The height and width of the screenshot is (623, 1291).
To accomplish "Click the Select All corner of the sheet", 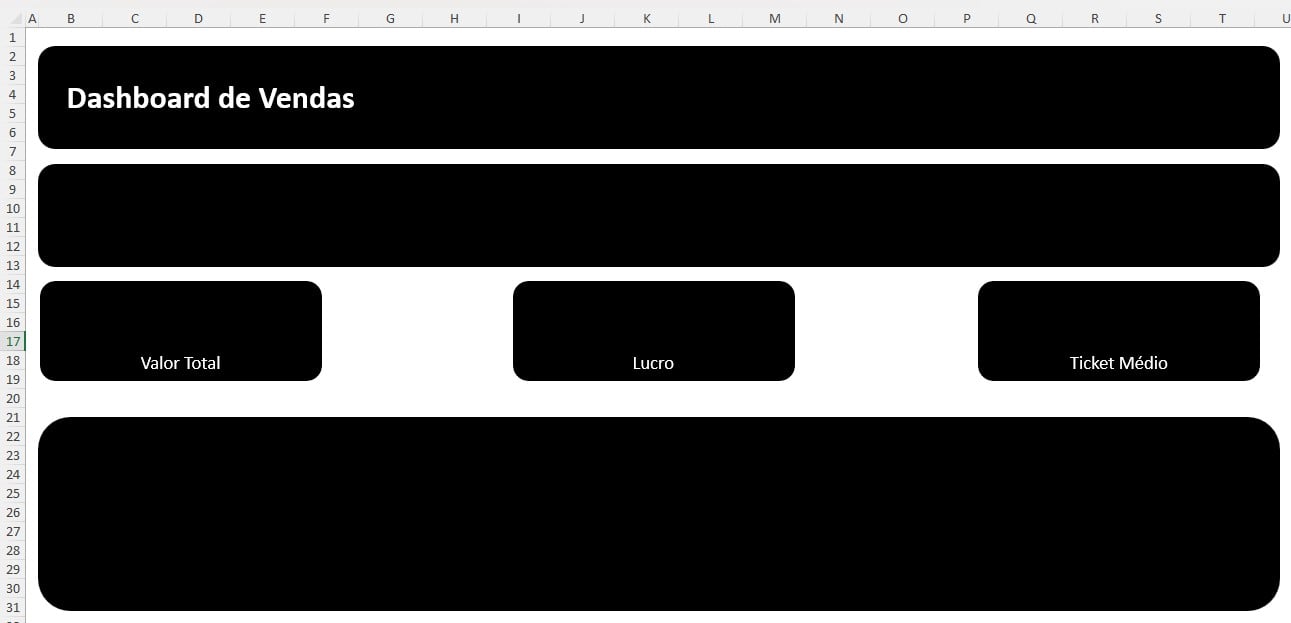I will pos(12,18).
